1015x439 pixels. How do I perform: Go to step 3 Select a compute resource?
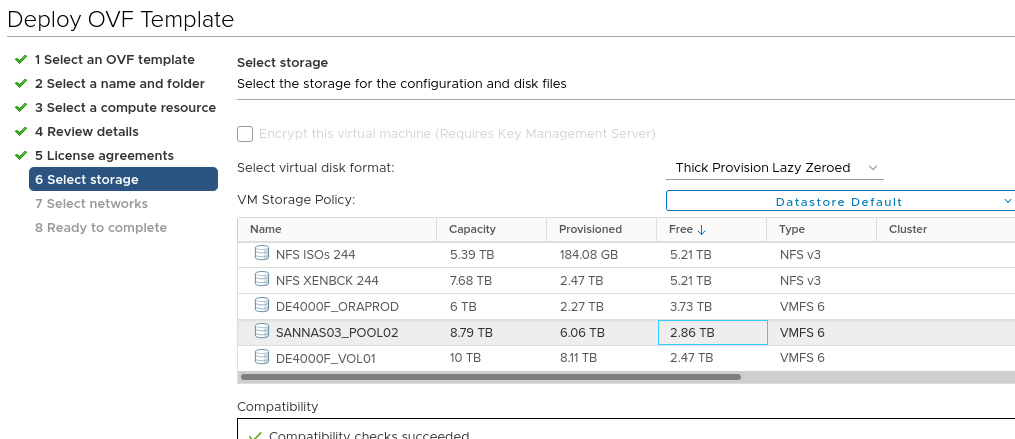tap(126, 107)
